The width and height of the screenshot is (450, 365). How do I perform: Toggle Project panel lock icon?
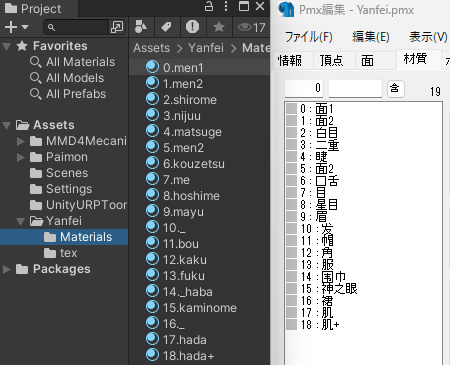pos(209,6)
